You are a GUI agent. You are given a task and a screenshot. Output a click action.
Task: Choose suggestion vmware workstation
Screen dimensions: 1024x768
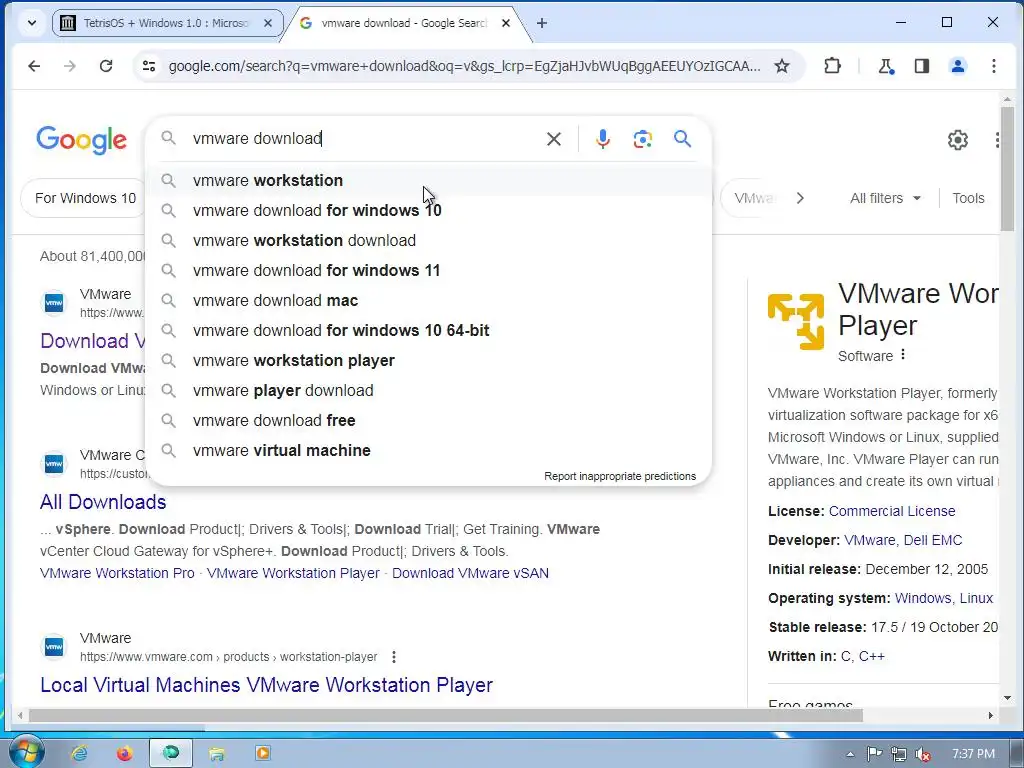coord(428,180)
